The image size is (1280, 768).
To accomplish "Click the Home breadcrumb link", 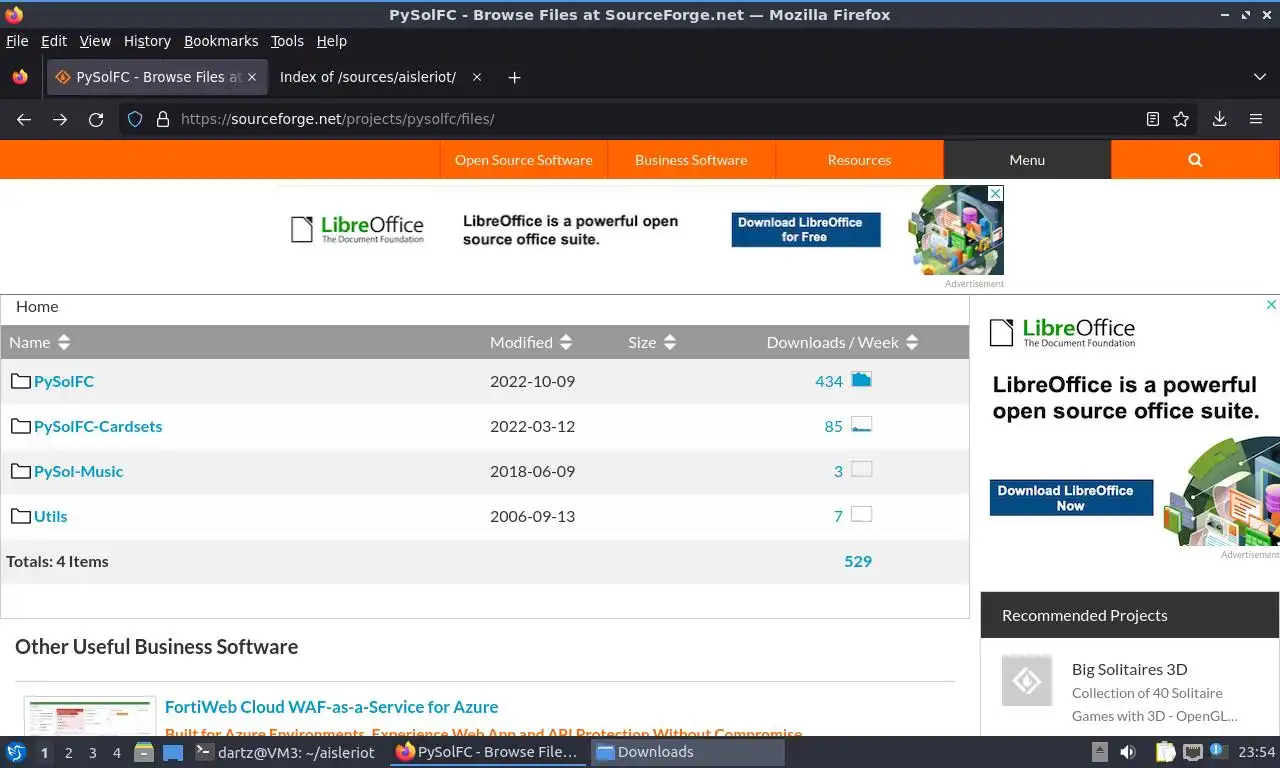I will coord(37,307).
